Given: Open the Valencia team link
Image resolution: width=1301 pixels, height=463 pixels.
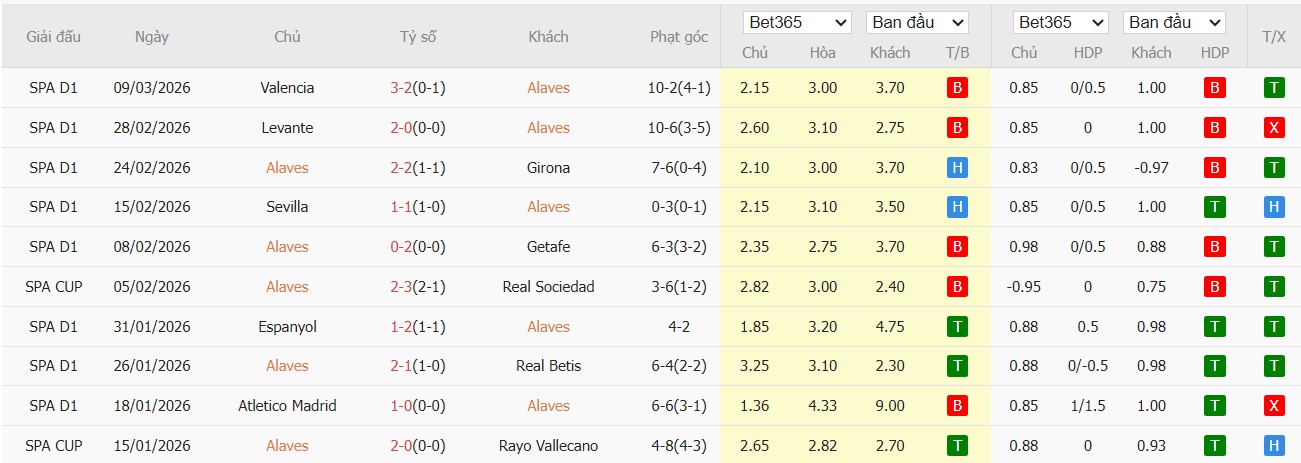Looking at the screenshot, I should click(287, 88).
